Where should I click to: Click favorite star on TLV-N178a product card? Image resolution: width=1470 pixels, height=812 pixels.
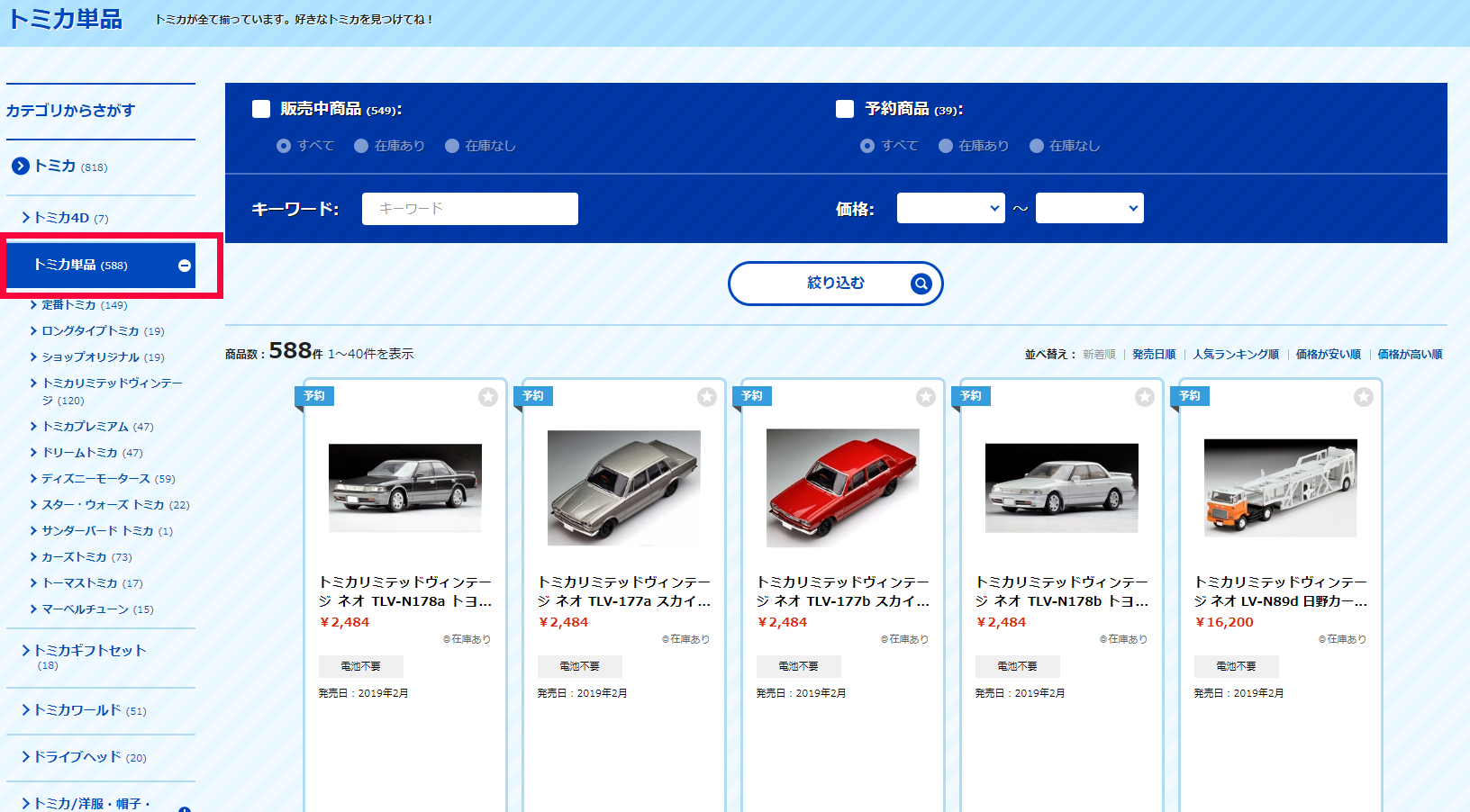coord(487,397)
